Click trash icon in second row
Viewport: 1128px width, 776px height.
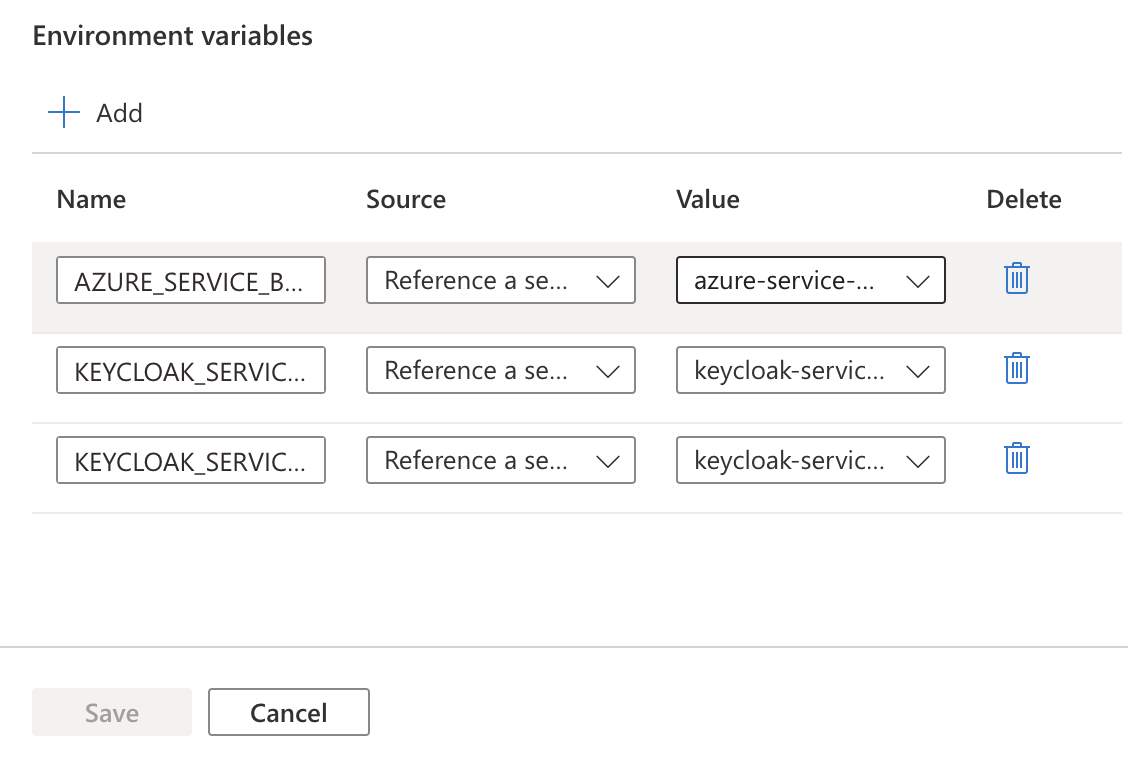click(1017, 368)
